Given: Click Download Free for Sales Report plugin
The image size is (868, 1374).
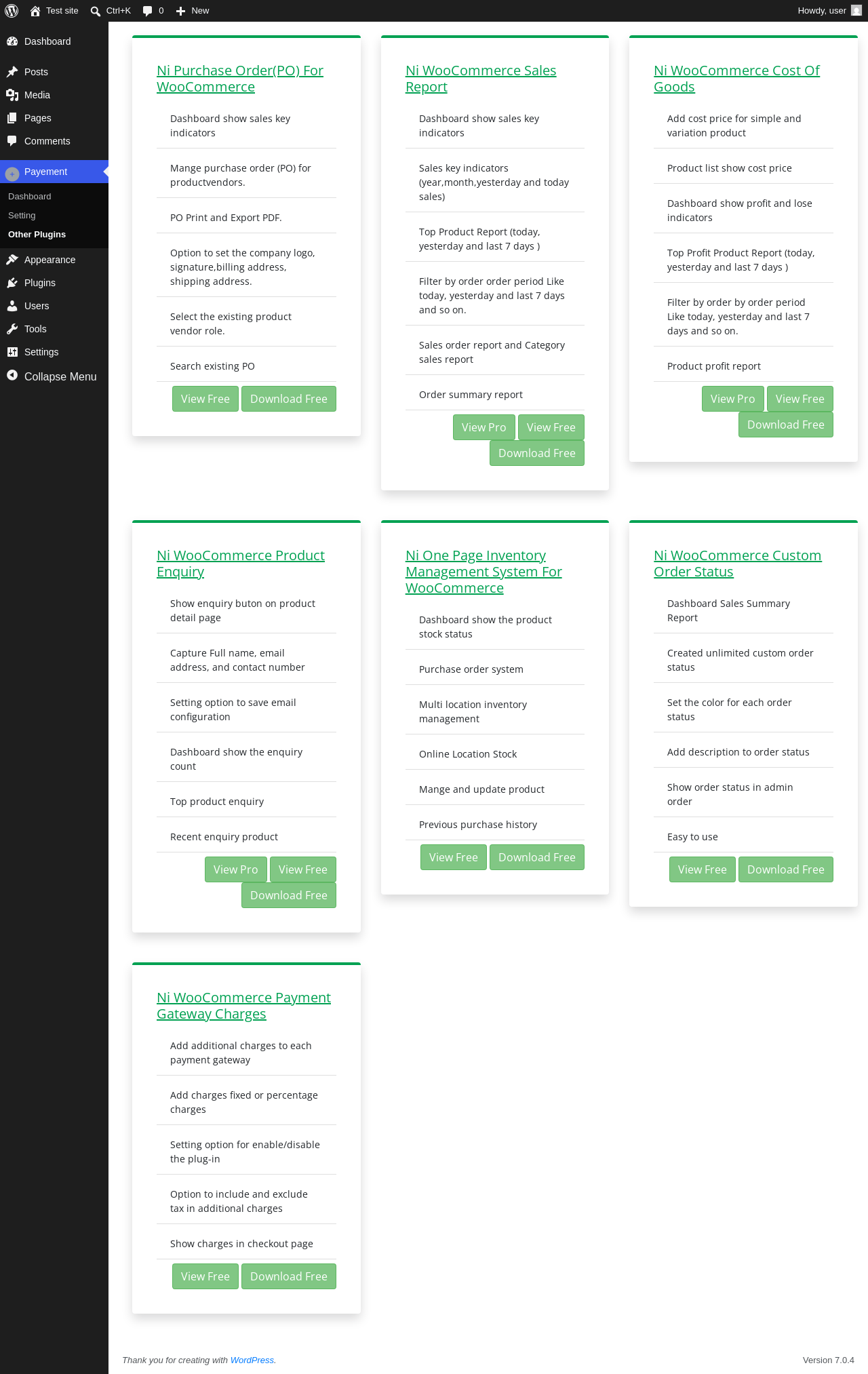Looking at the screenshot, I should tap(537, 453).
